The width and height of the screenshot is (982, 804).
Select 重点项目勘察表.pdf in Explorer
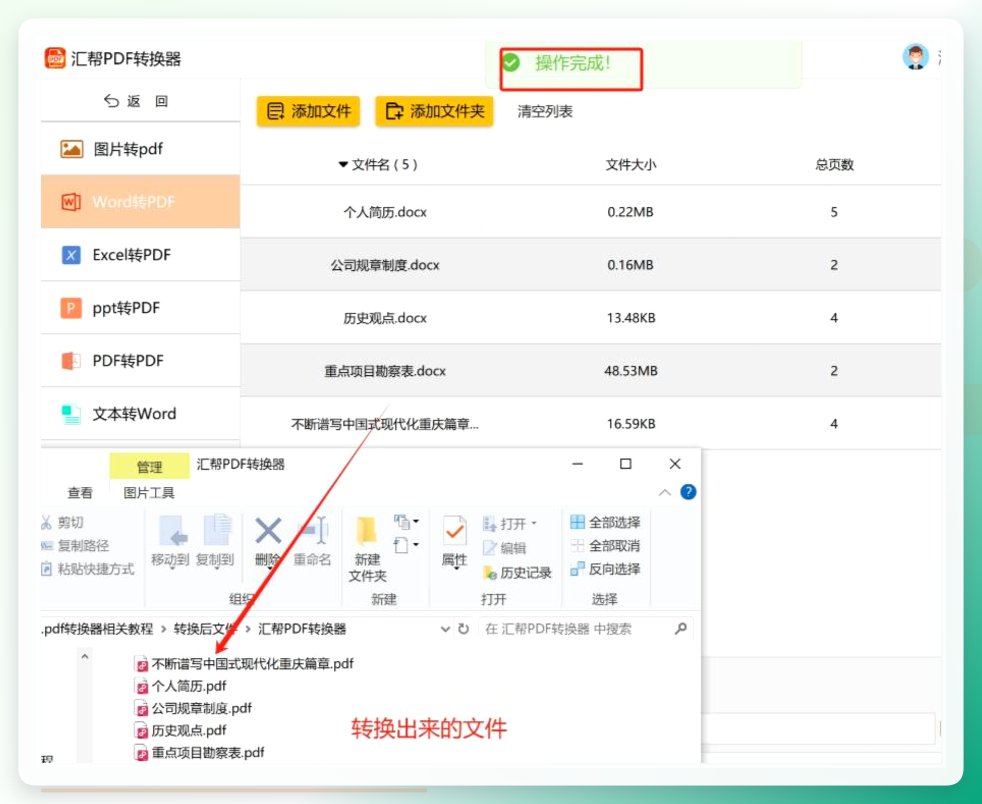coord(199,753)
